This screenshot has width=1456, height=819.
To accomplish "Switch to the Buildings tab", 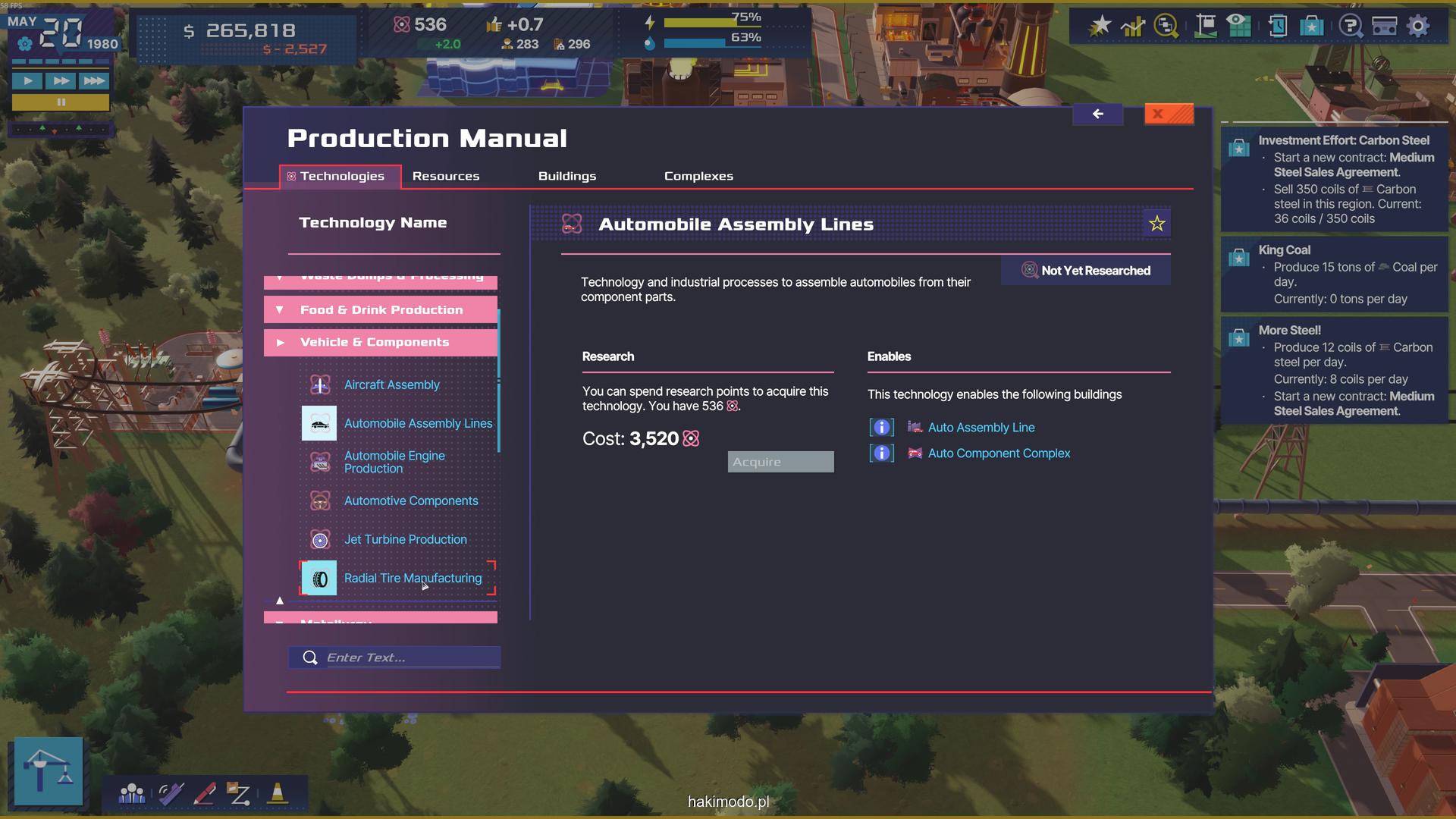I will pos(567,176).
